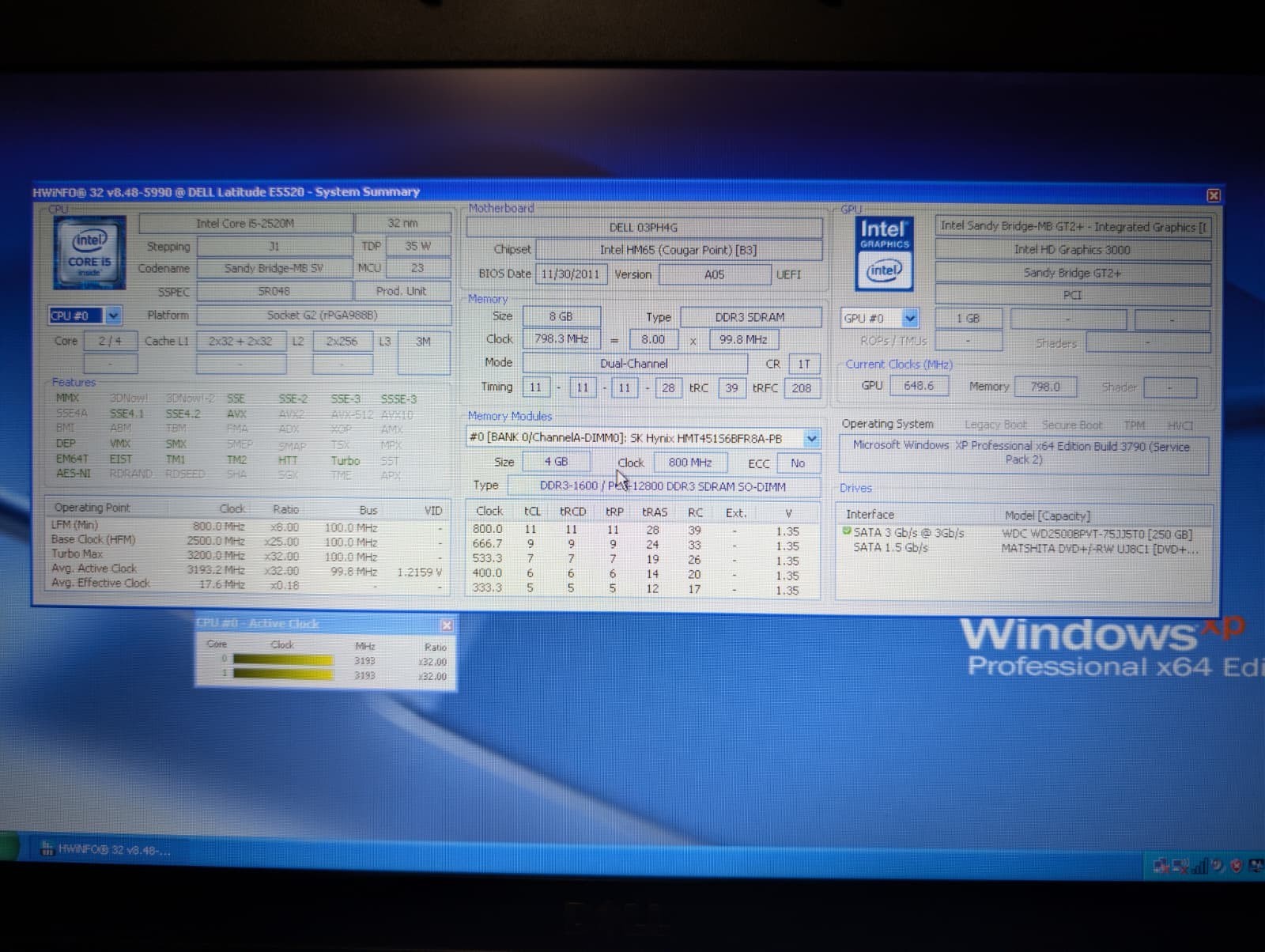Click the Turbo feature label
This screenshot has height=952, width=1265.
345,460
